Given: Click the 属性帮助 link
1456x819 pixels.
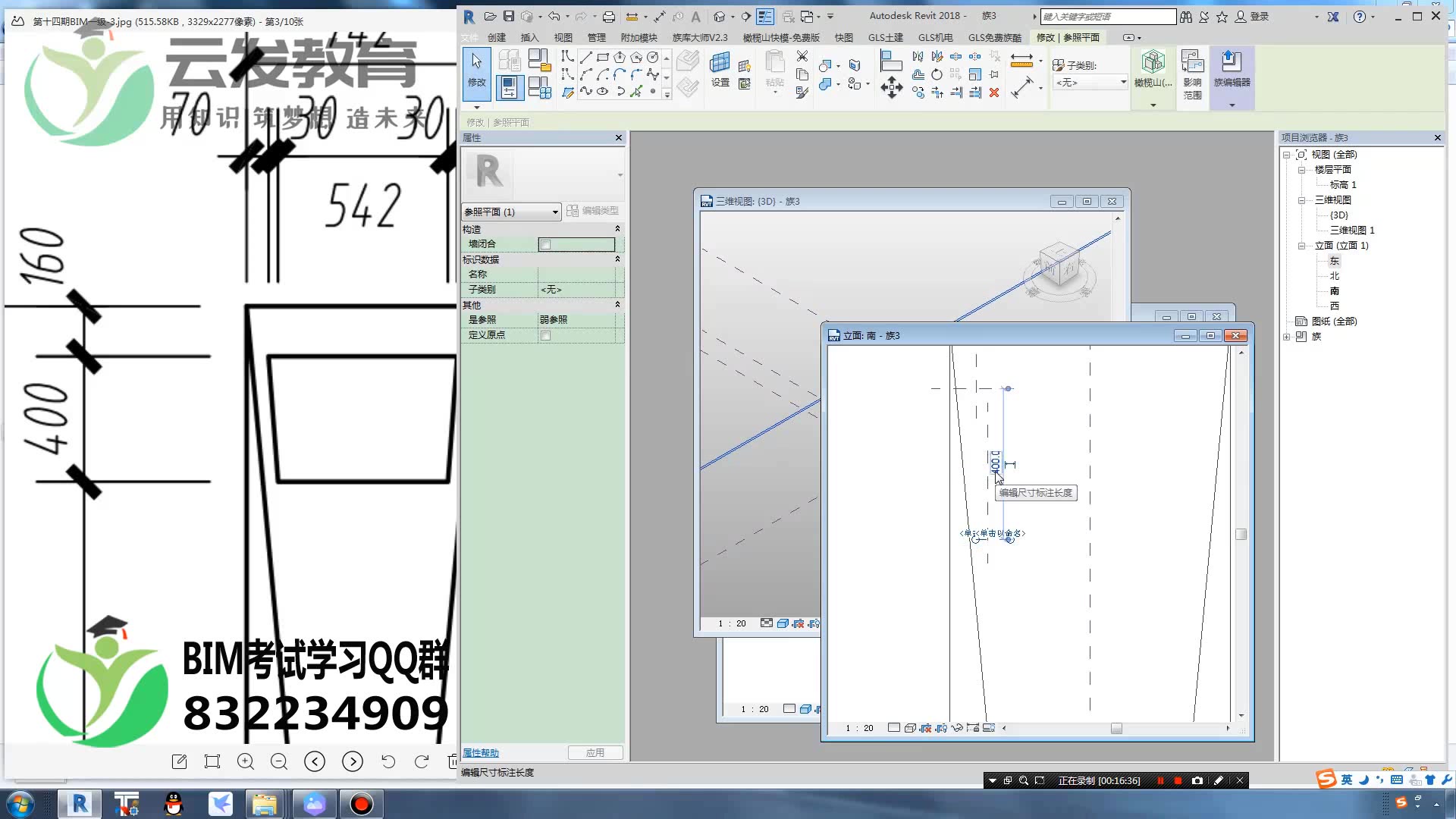Looking at the screenshot, I should [481, 752].
